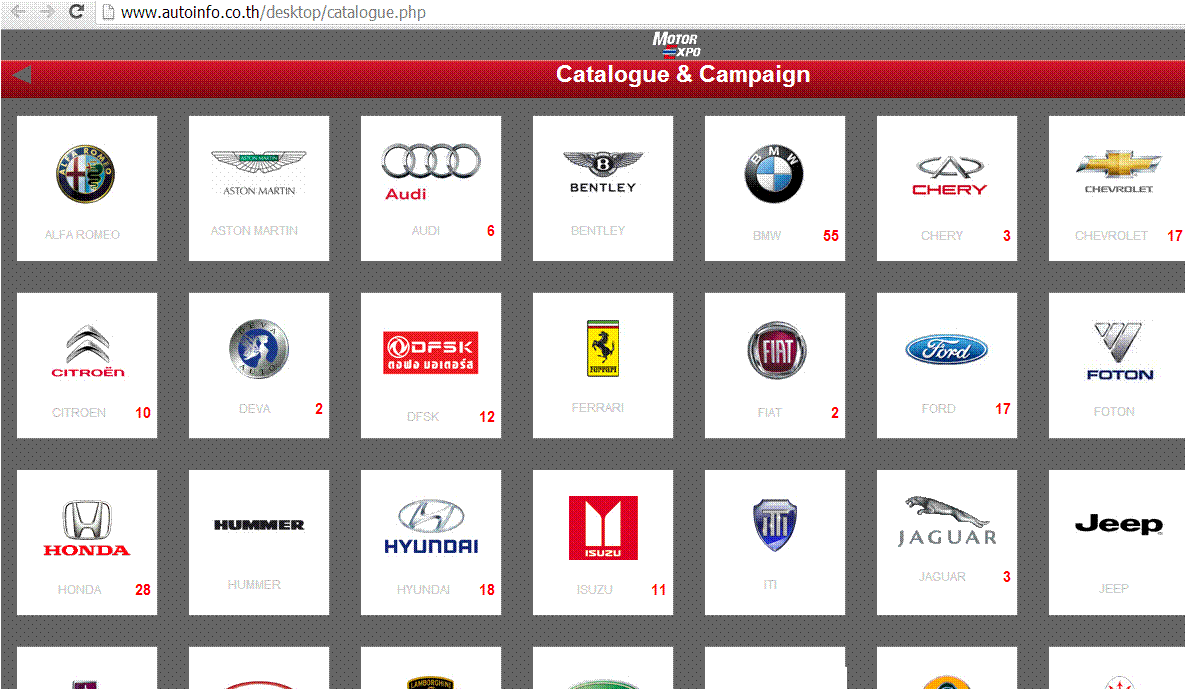This screenshot has width=1186, height=690.
Task: Click the ASTON MARTIN brand name
Action: (254, 231)
